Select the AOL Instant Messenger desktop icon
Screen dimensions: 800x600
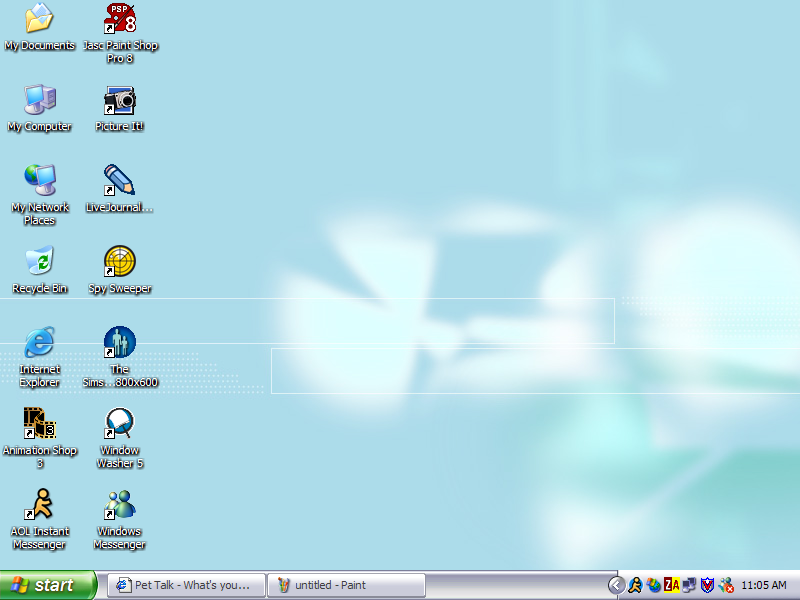click(40, 505)
